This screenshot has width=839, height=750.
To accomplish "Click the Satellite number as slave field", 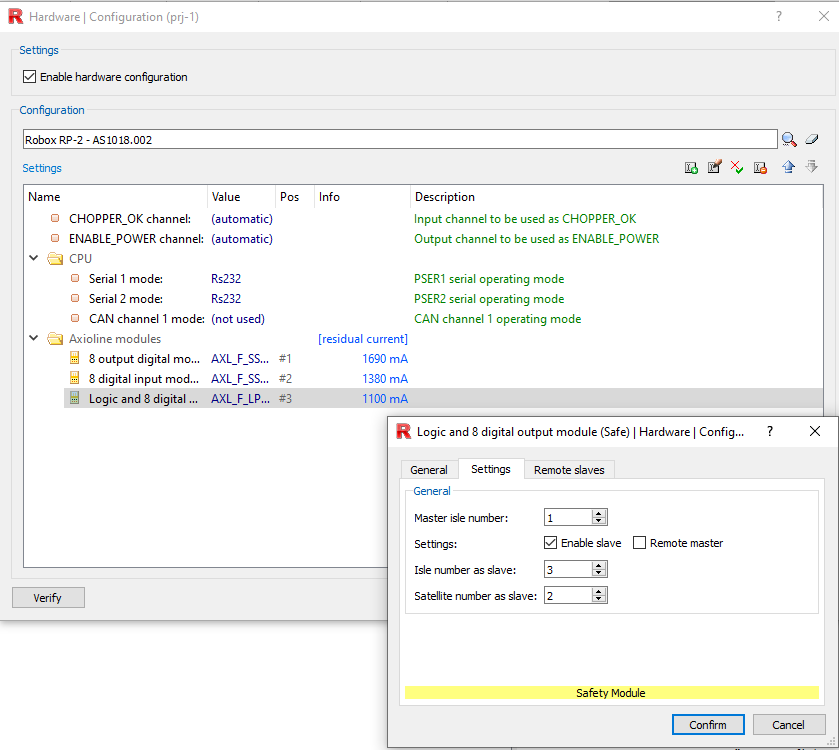I will point(568,595).
